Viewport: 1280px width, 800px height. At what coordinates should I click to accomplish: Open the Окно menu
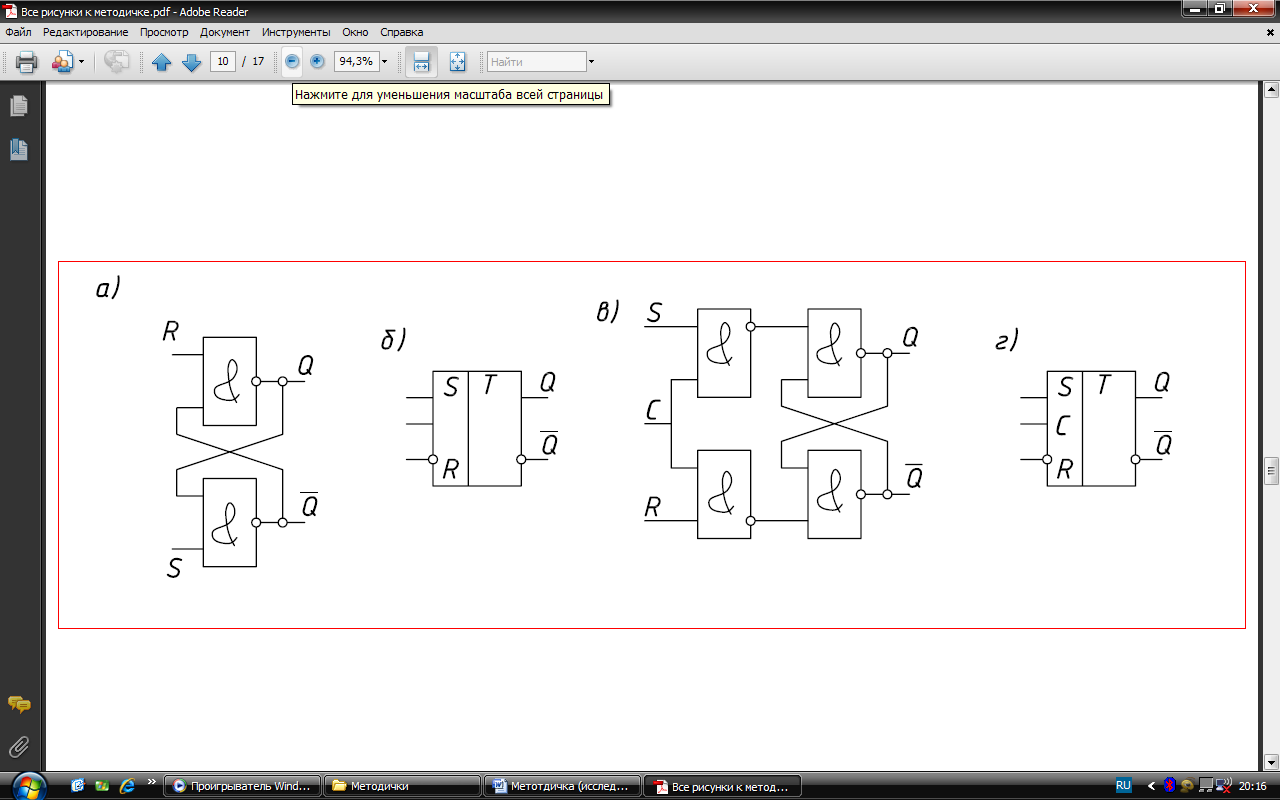click(x=355, y=32)
